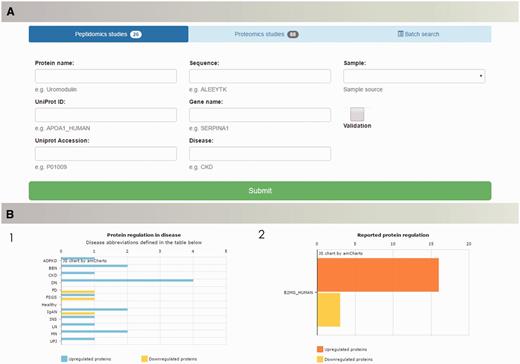520x364 pixels.
Task: Click the CKD bar in disease chart
Action: point(78,273)
